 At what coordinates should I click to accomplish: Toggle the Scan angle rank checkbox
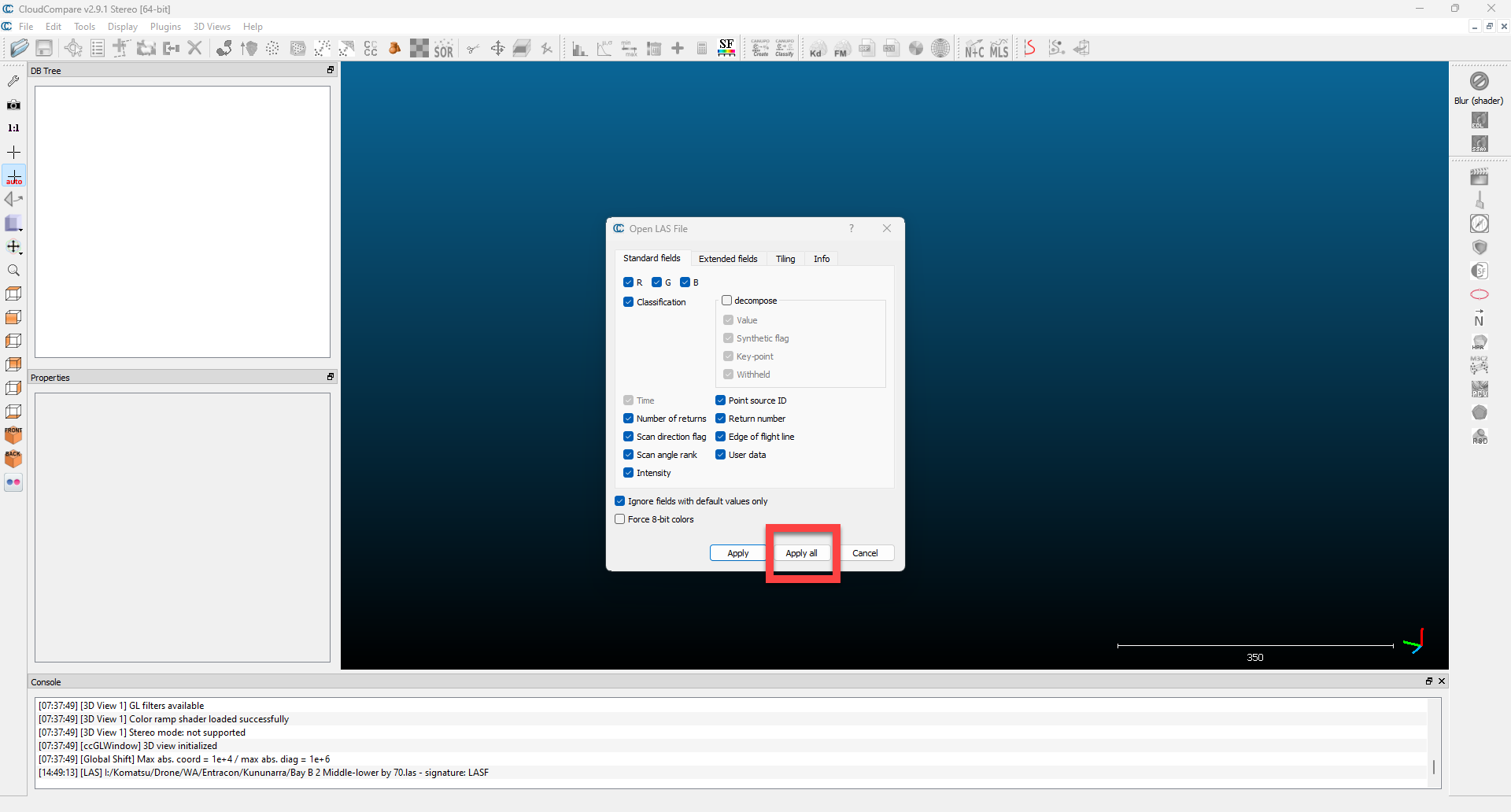click(x=628, y=455)
